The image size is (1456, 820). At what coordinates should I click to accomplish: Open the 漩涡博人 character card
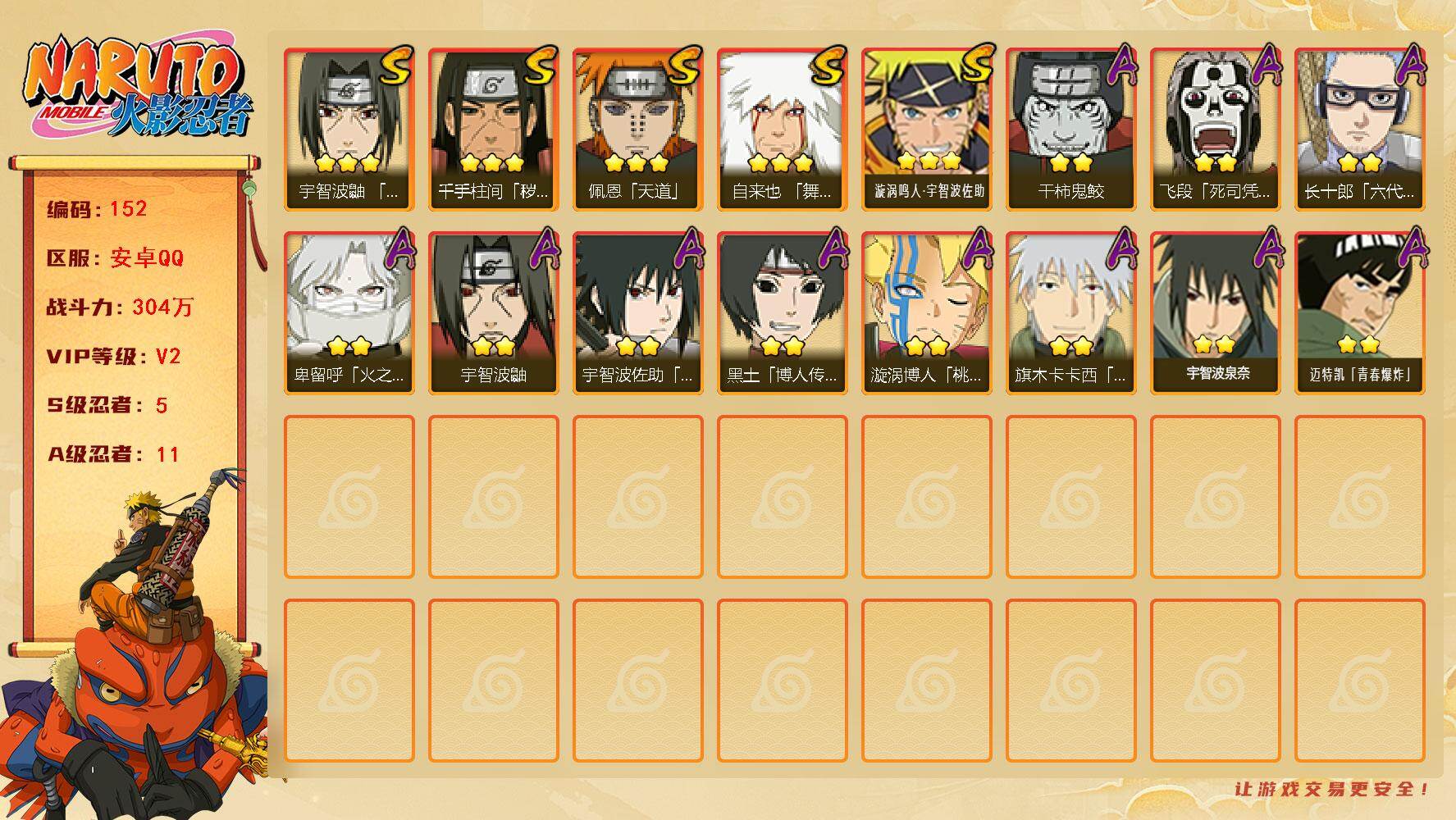tap(926, 313)
